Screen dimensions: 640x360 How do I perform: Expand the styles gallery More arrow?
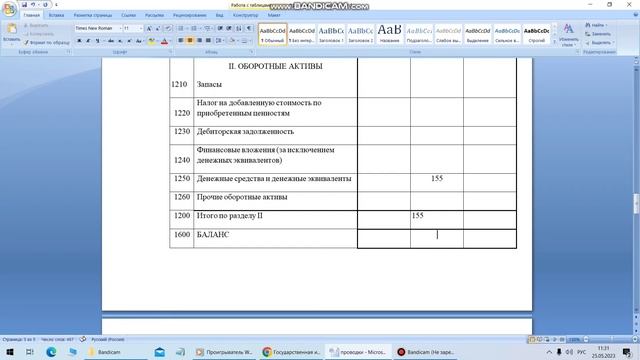(554, 42)
